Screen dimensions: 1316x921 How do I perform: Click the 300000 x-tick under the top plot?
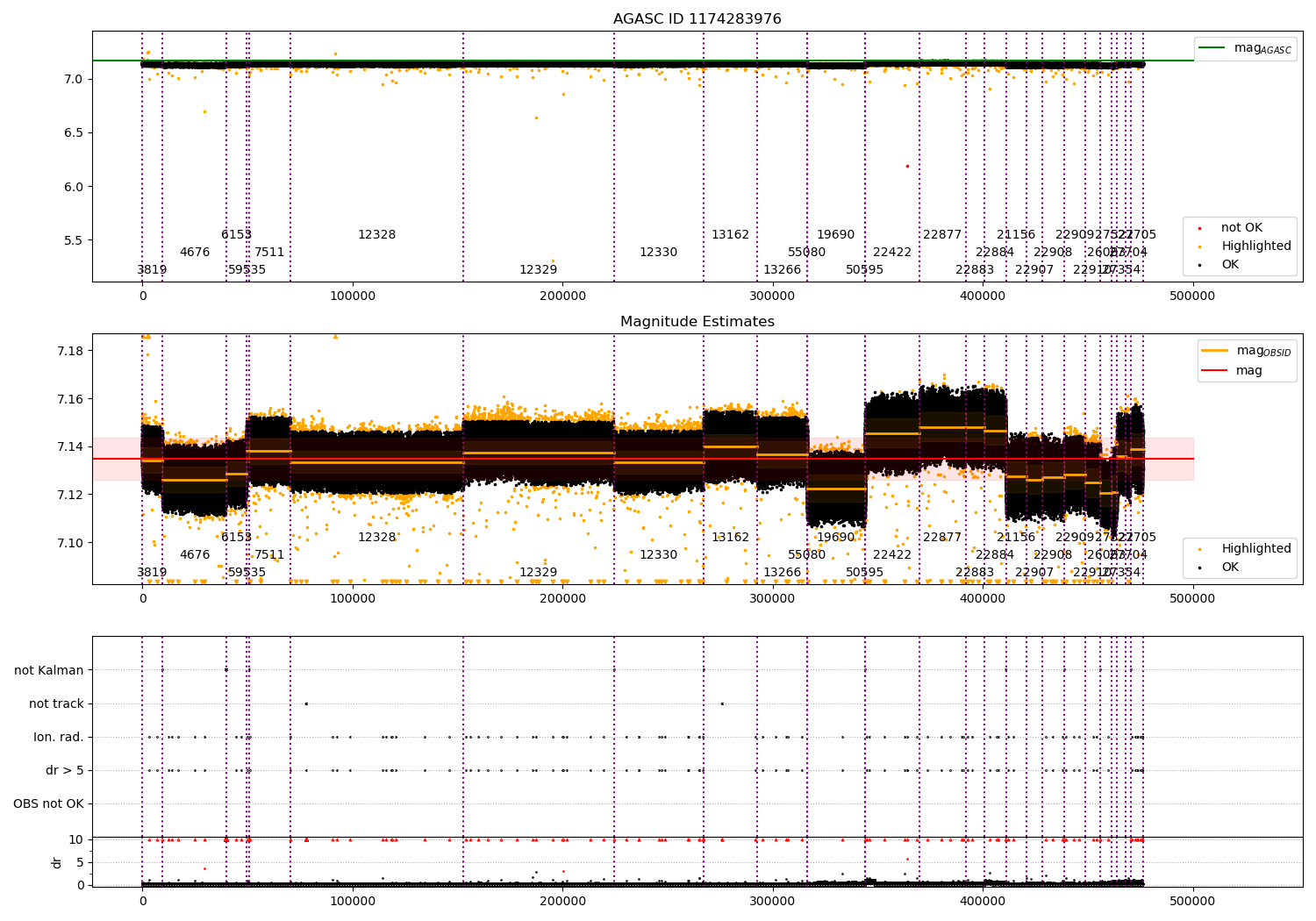(x=773, y=296)
